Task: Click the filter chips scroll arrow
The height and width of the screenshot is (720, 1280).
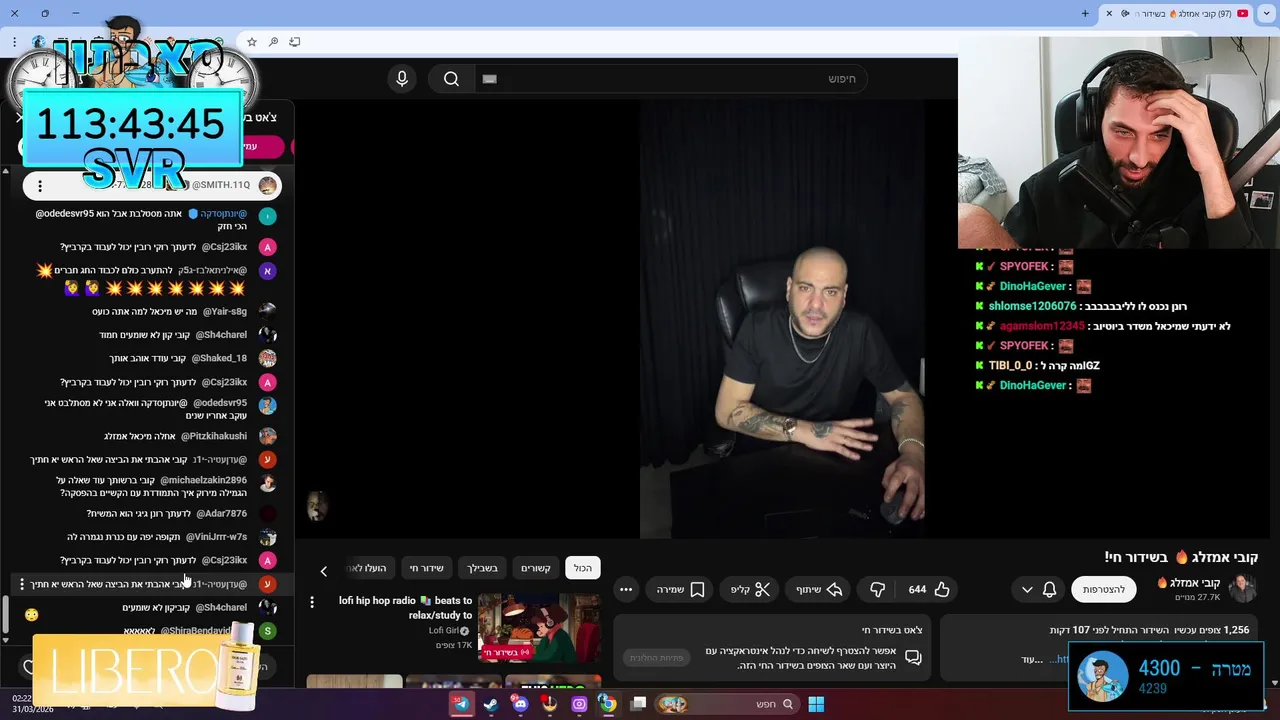Action: pos(323,571)
